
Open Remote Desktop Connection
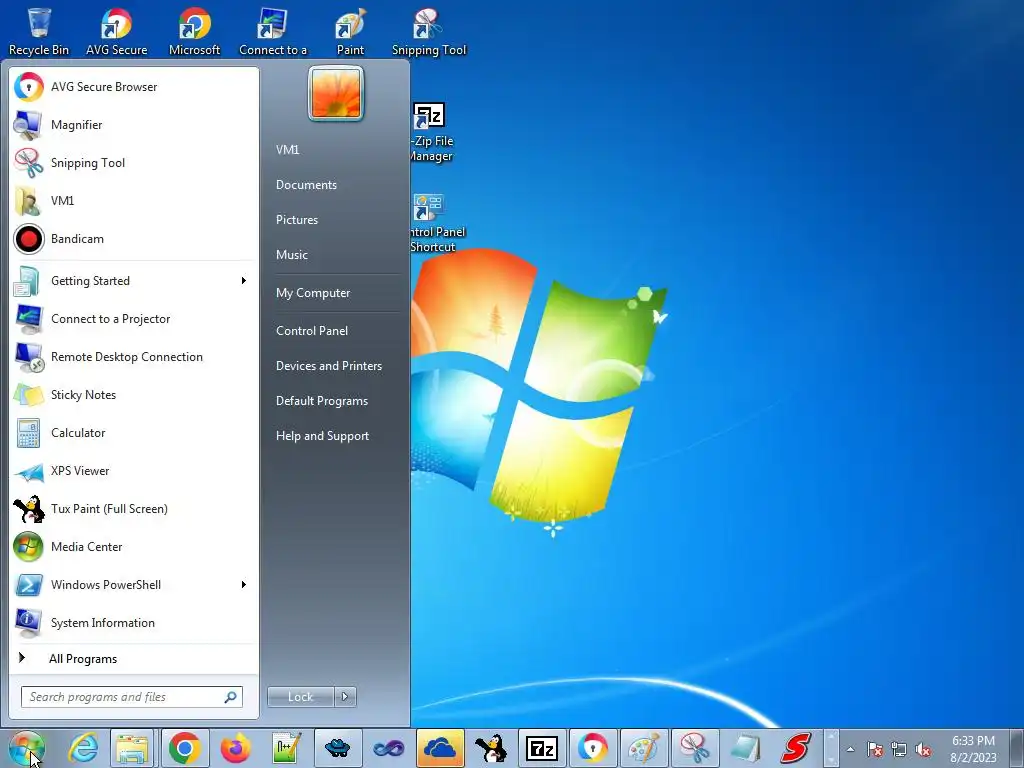coord(134,357)
